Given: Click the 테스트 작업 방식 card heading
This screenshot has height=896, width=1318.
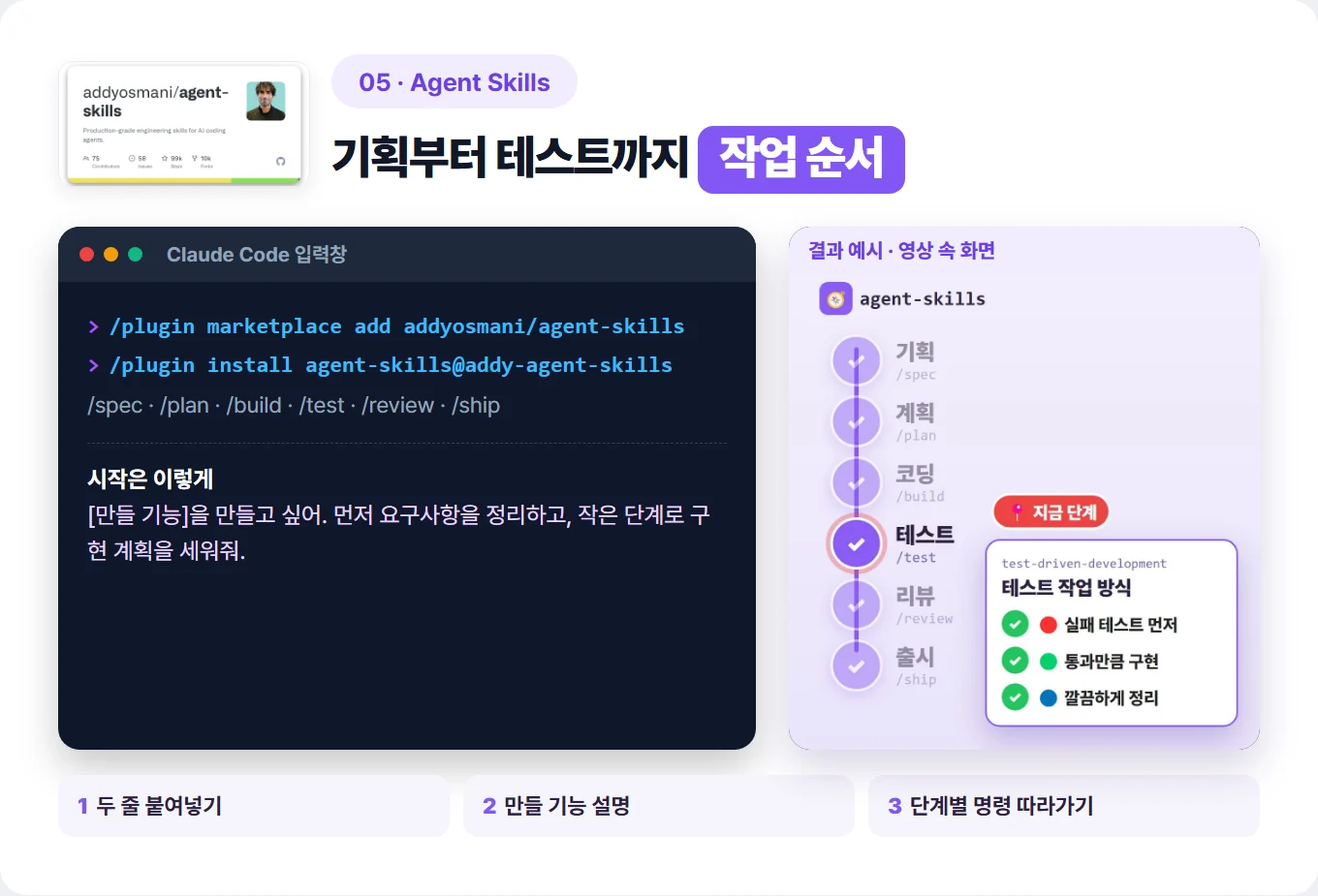Looking at the screenshot, I should pos(1066,588).
